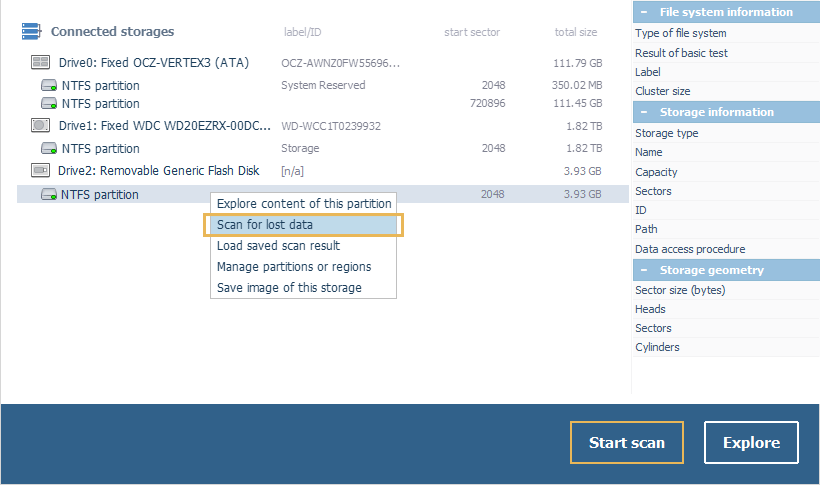Select Save image of this storage

(289, 288)
